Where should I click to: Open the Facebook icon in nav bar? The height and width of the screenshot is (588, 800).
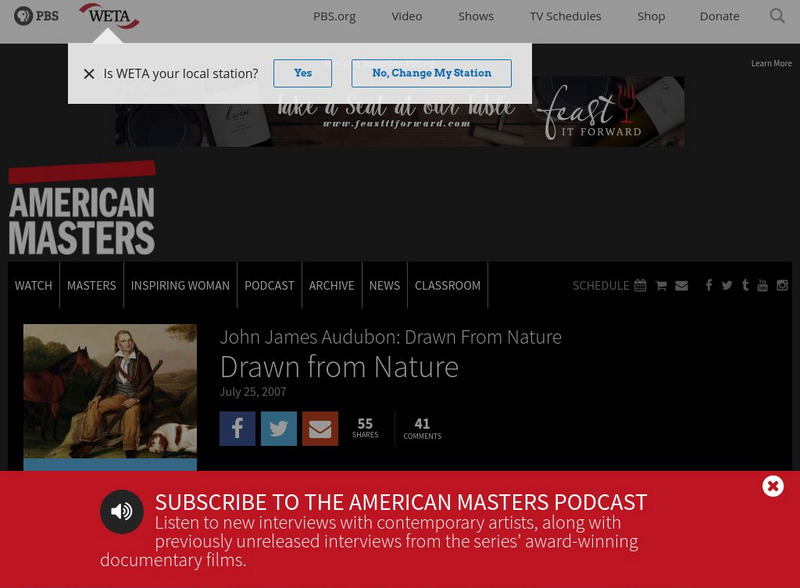click(x=709, y=285)
